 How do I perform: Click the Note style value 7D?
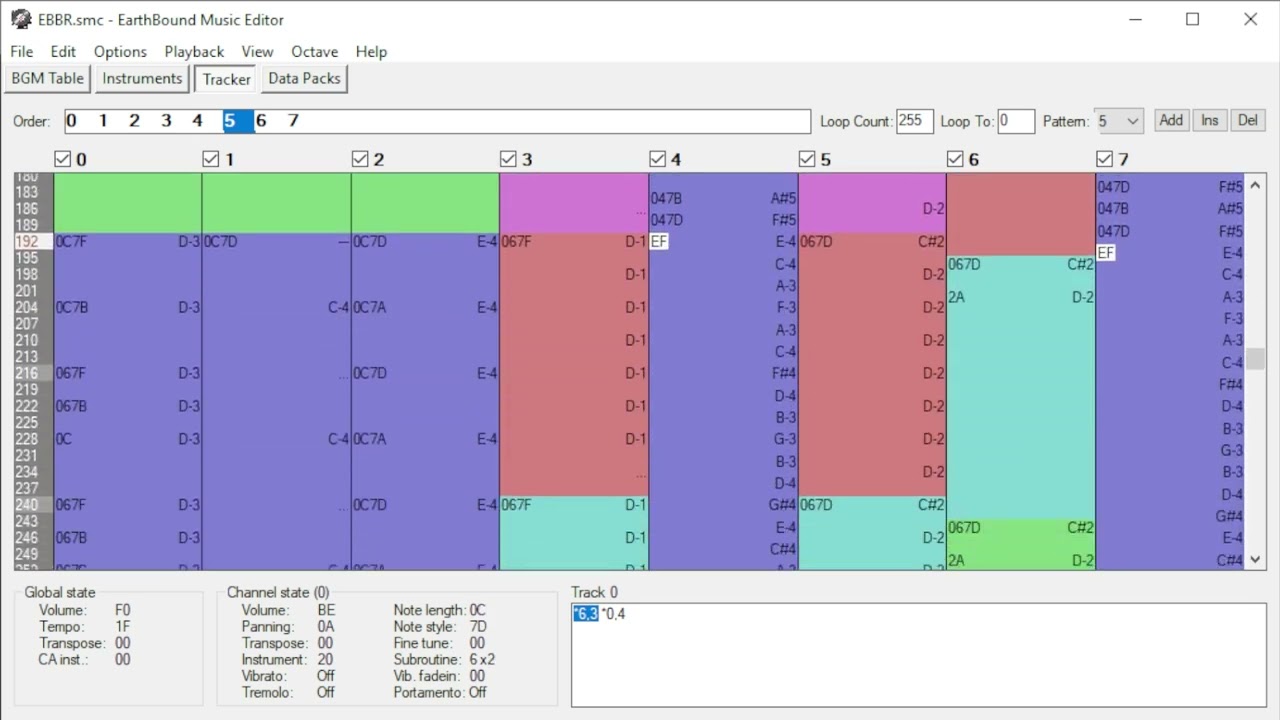click(478, 627)
